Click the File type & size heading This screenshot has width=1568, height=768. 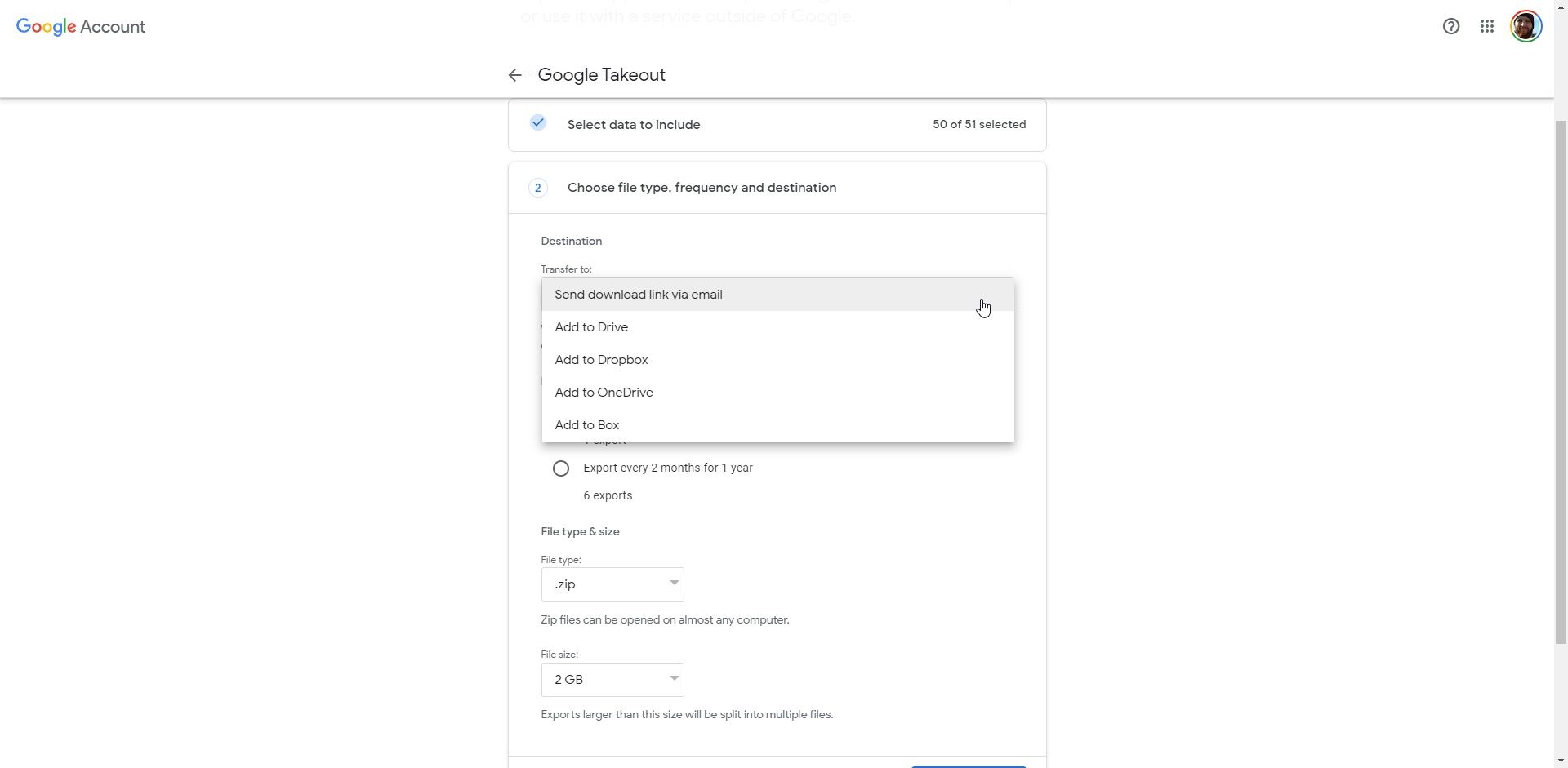[x=580, y=531]
